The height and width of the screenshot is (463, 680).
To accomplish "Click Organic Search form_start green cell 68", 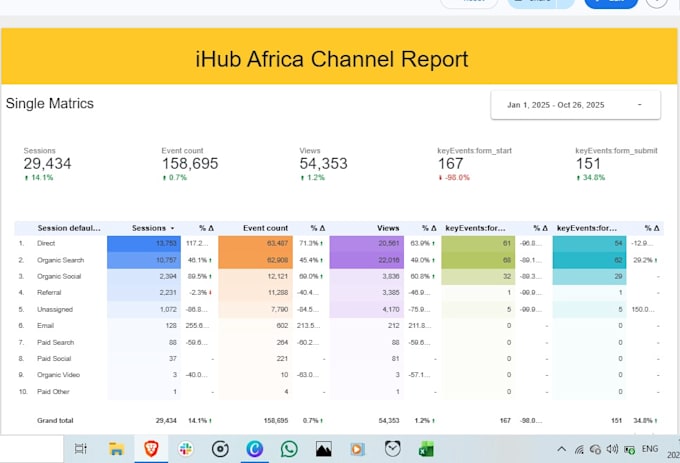I will point(478,260).
